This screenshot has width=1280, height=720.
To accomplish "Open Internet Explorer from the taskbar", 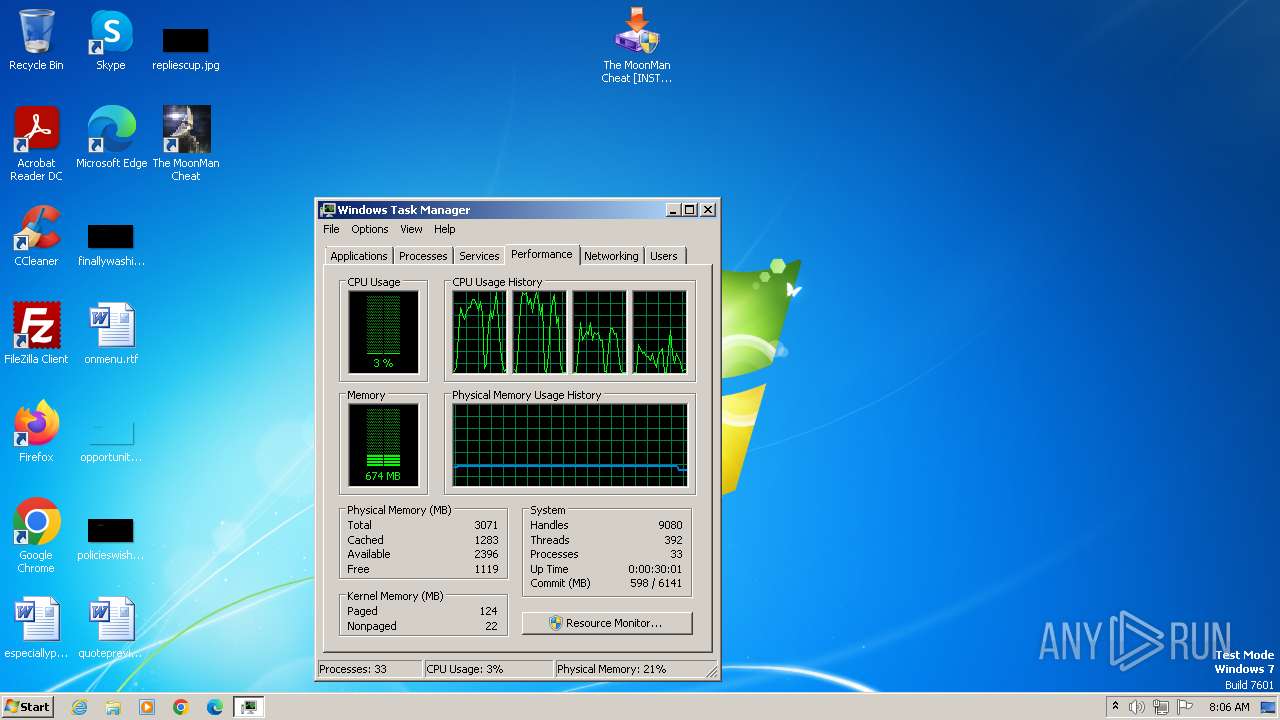I will (79, 707).
